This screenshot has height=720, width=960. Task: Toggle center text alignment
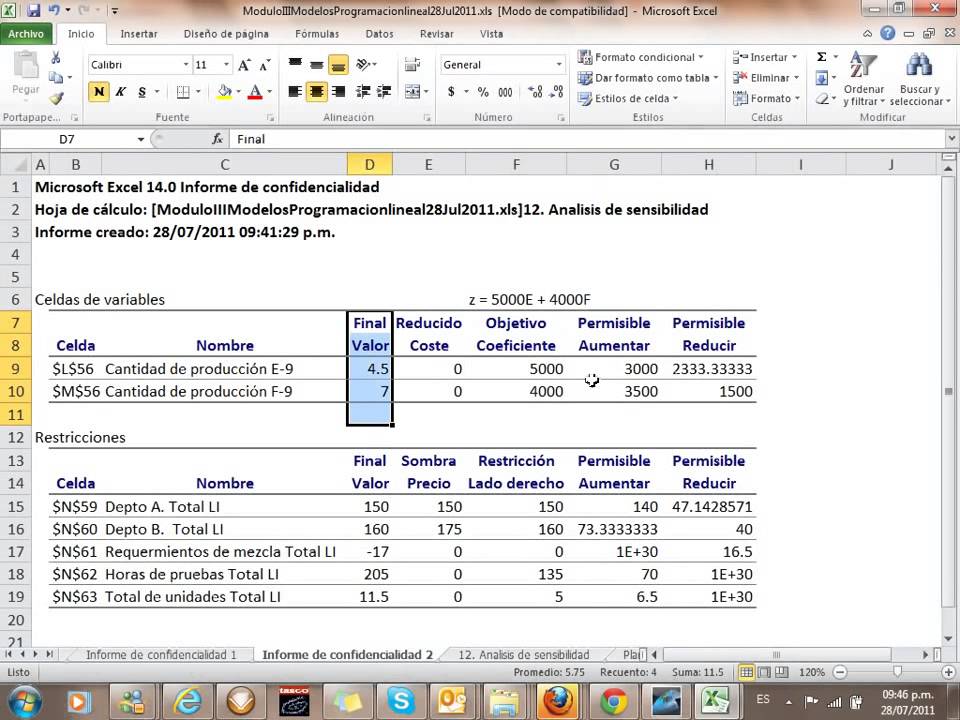pyautogui.click(x=317, y=92)
